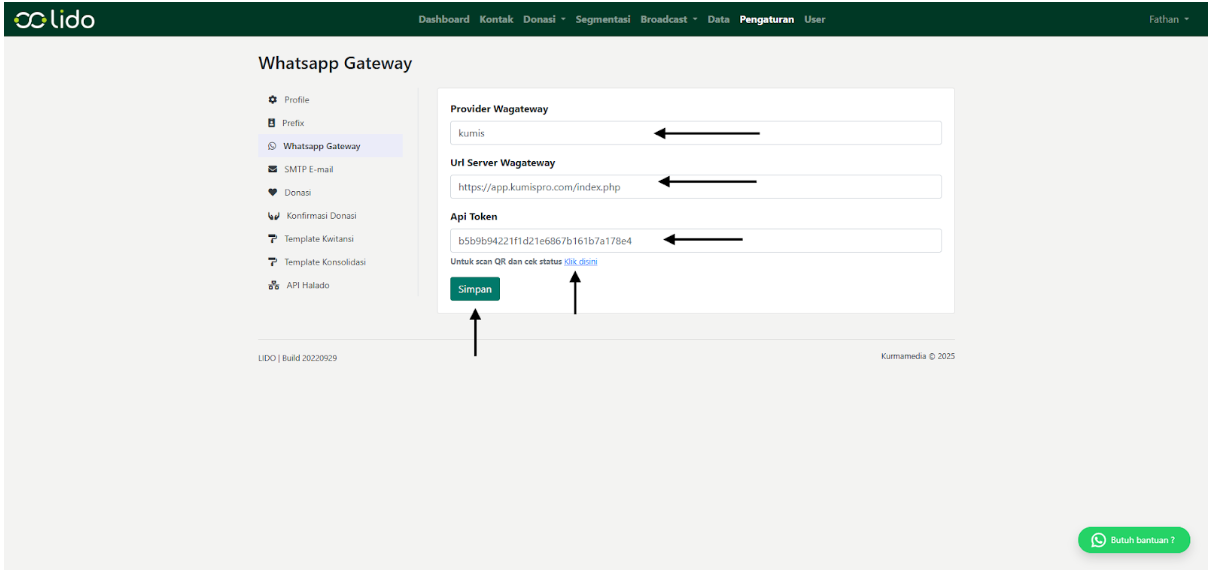1212x571 pixels.
Task: Click the Butuh bantuan help button
Action: [1134, 540]
